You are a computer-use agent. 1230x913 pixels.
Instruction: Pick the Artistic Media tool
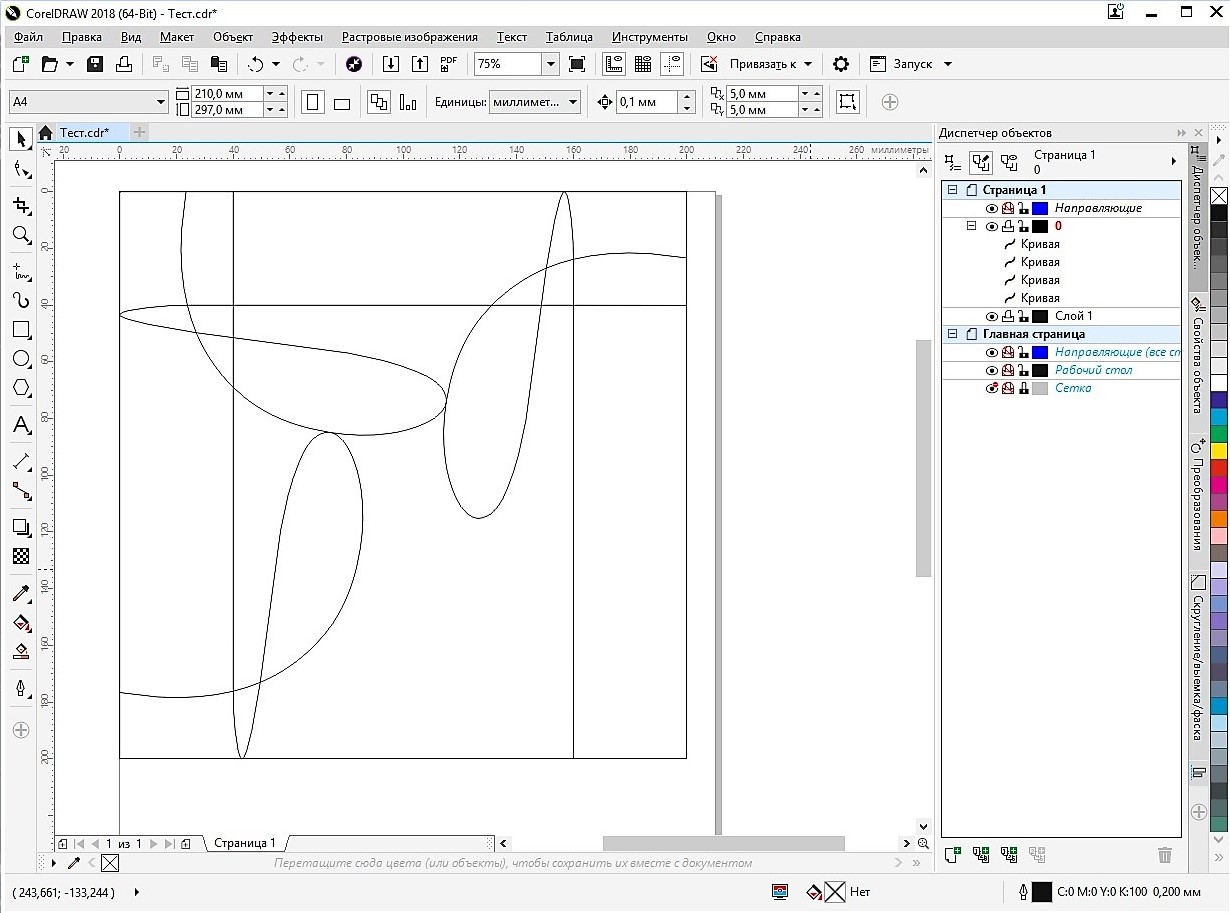click(20, 300)
